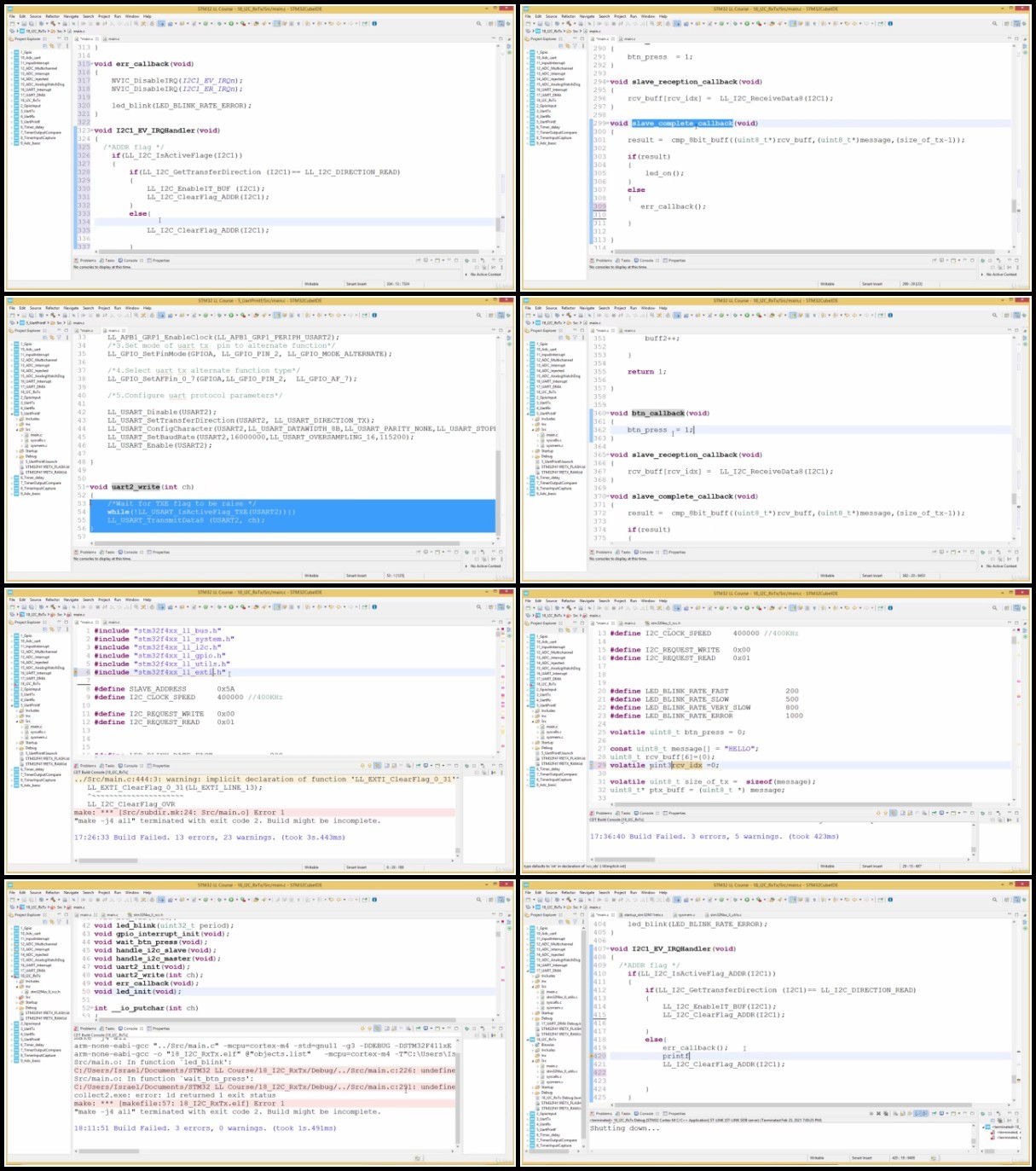Open Project menu in the led_on() code window
The width and height of the screenshot is (1036, 1171).
[620, 16]
